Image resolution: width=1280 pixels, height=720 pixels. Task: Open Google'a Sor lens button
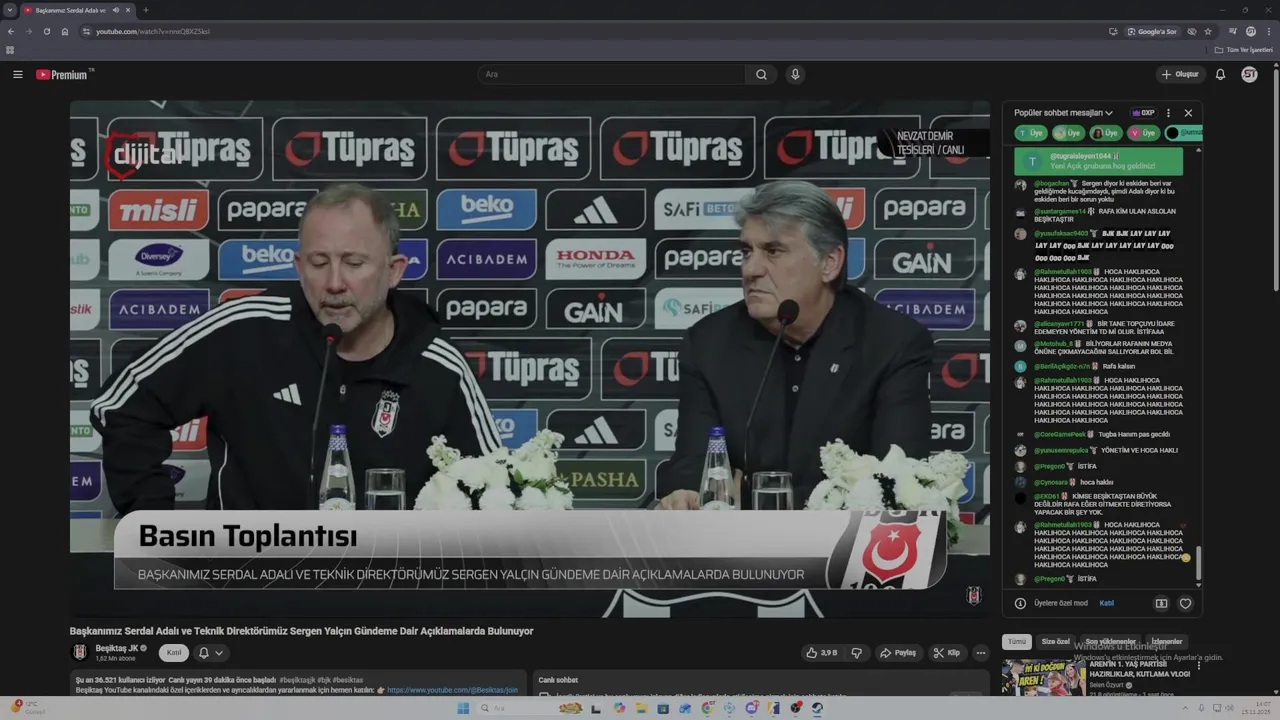1152,31
